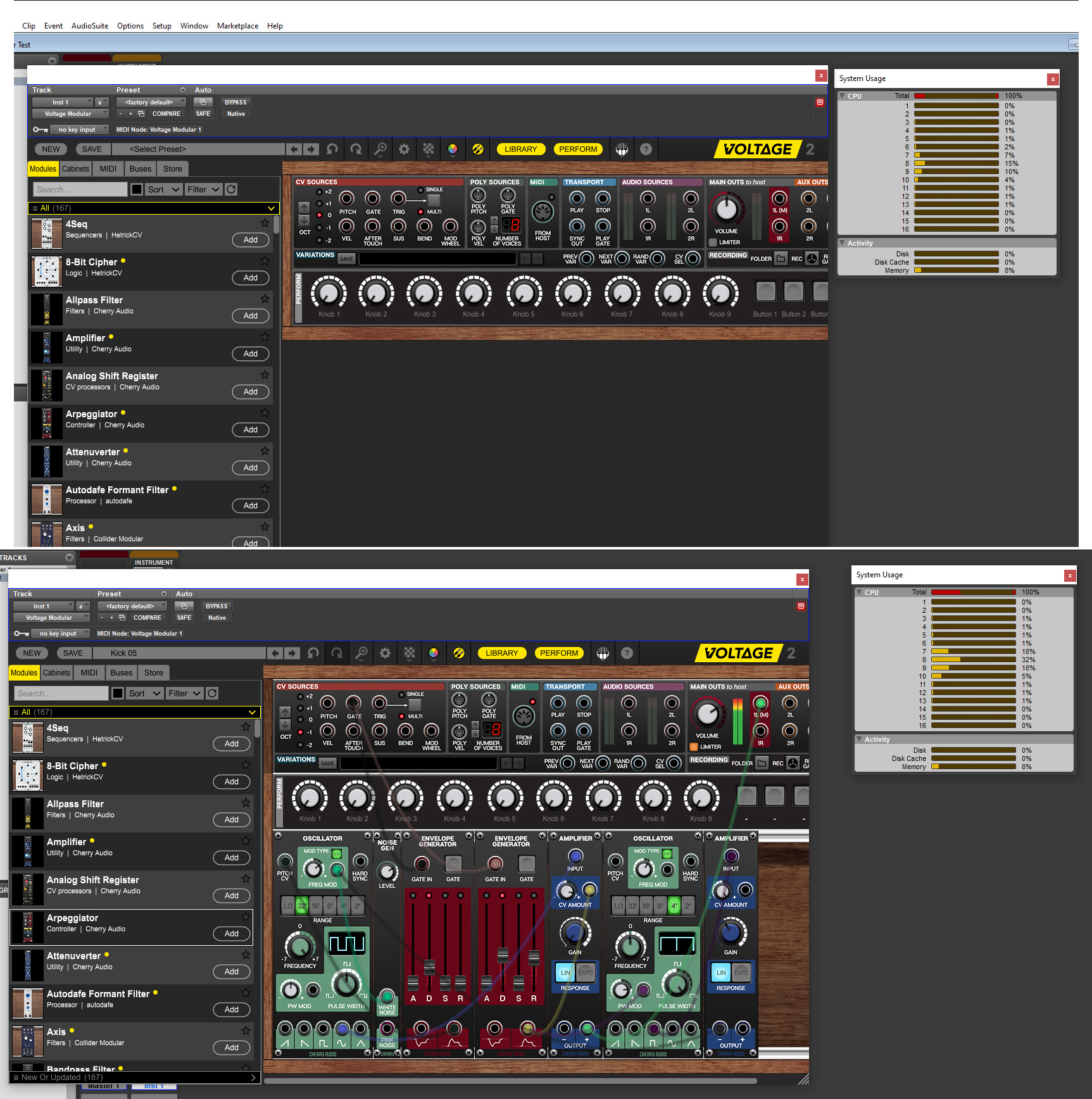Open the factory default dropdown in the Kick 05 window
This screenshot has width=1092, height=1099.
coord(134,606)
